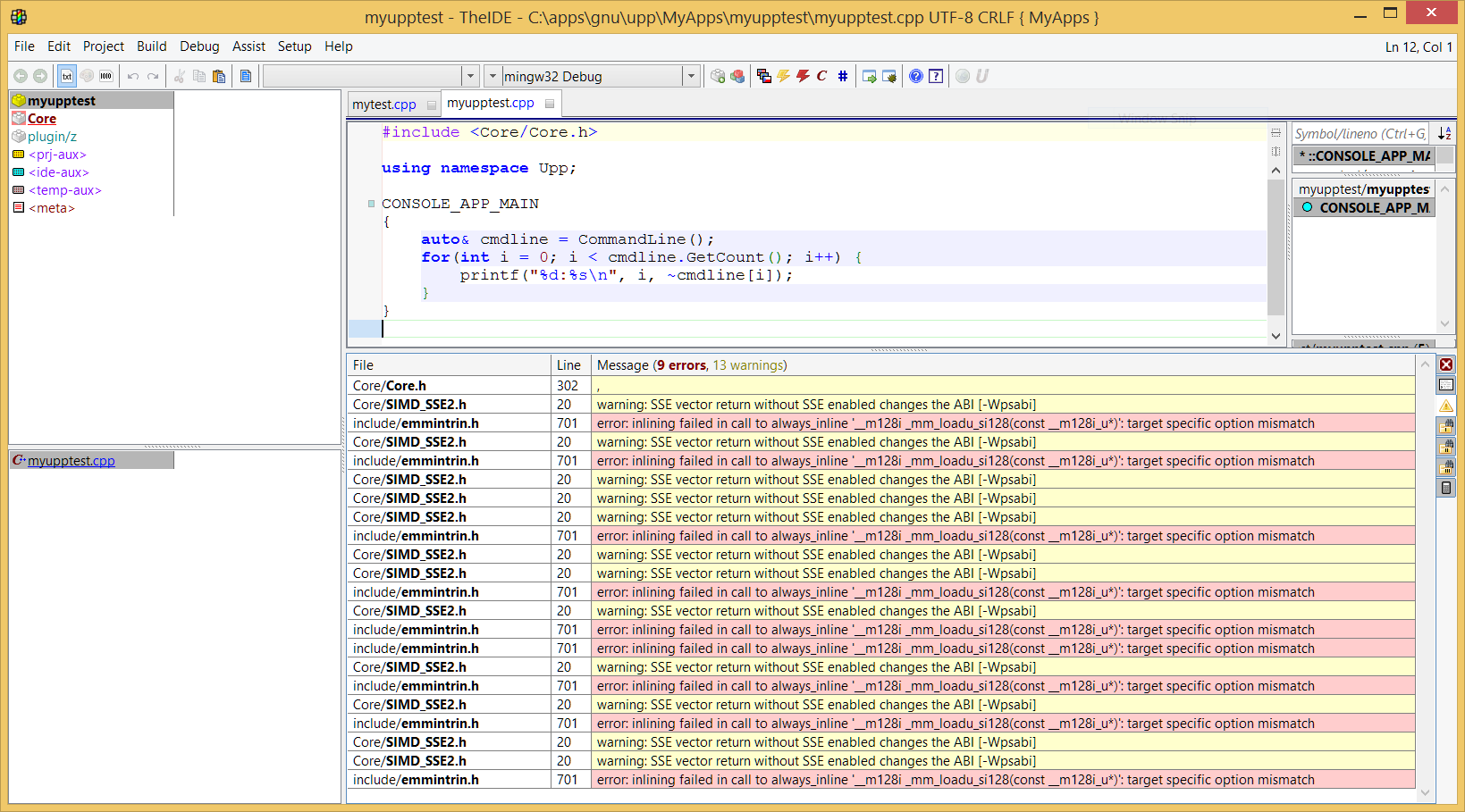Open first Find in Files results panel

[x=1446, y=427]
